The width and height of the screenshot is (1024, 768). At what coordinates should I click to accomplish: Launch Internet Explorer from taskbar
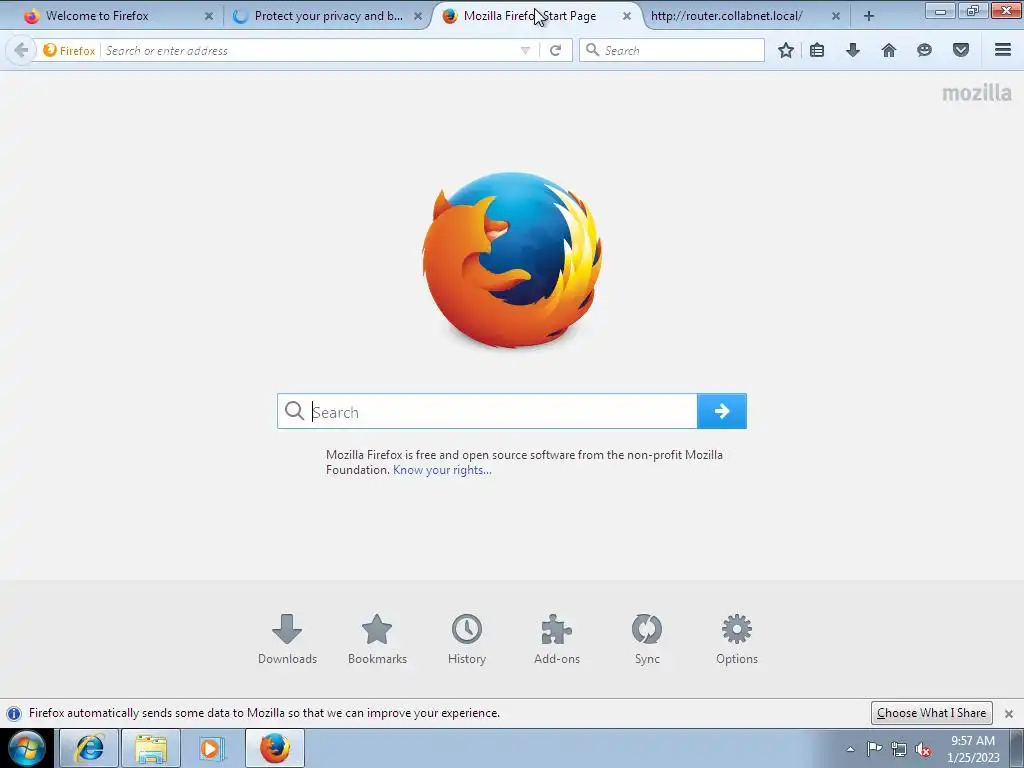[89, 748]
